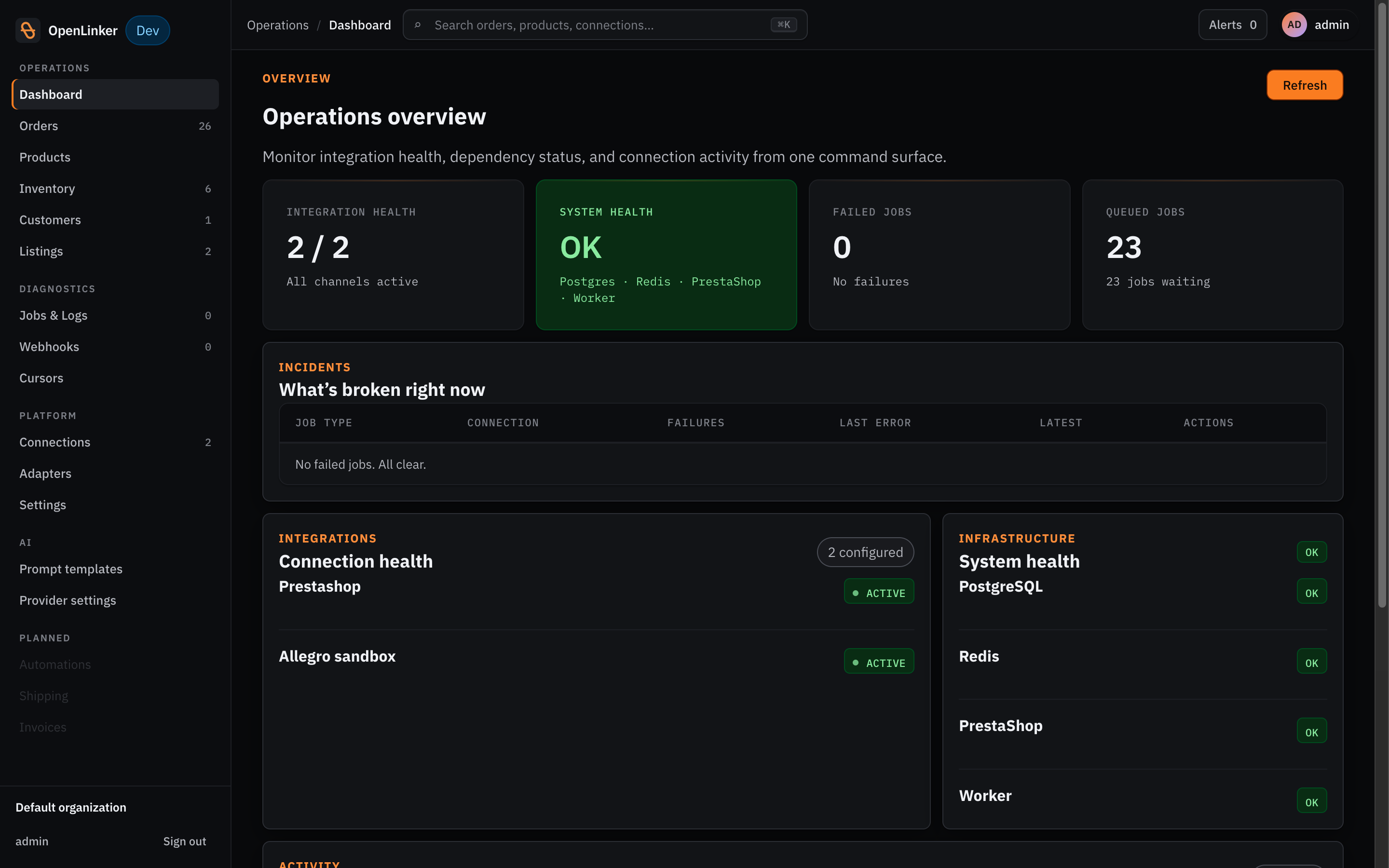
Task: Open the Dashboard sidebar item
Action: coord(115,95)
